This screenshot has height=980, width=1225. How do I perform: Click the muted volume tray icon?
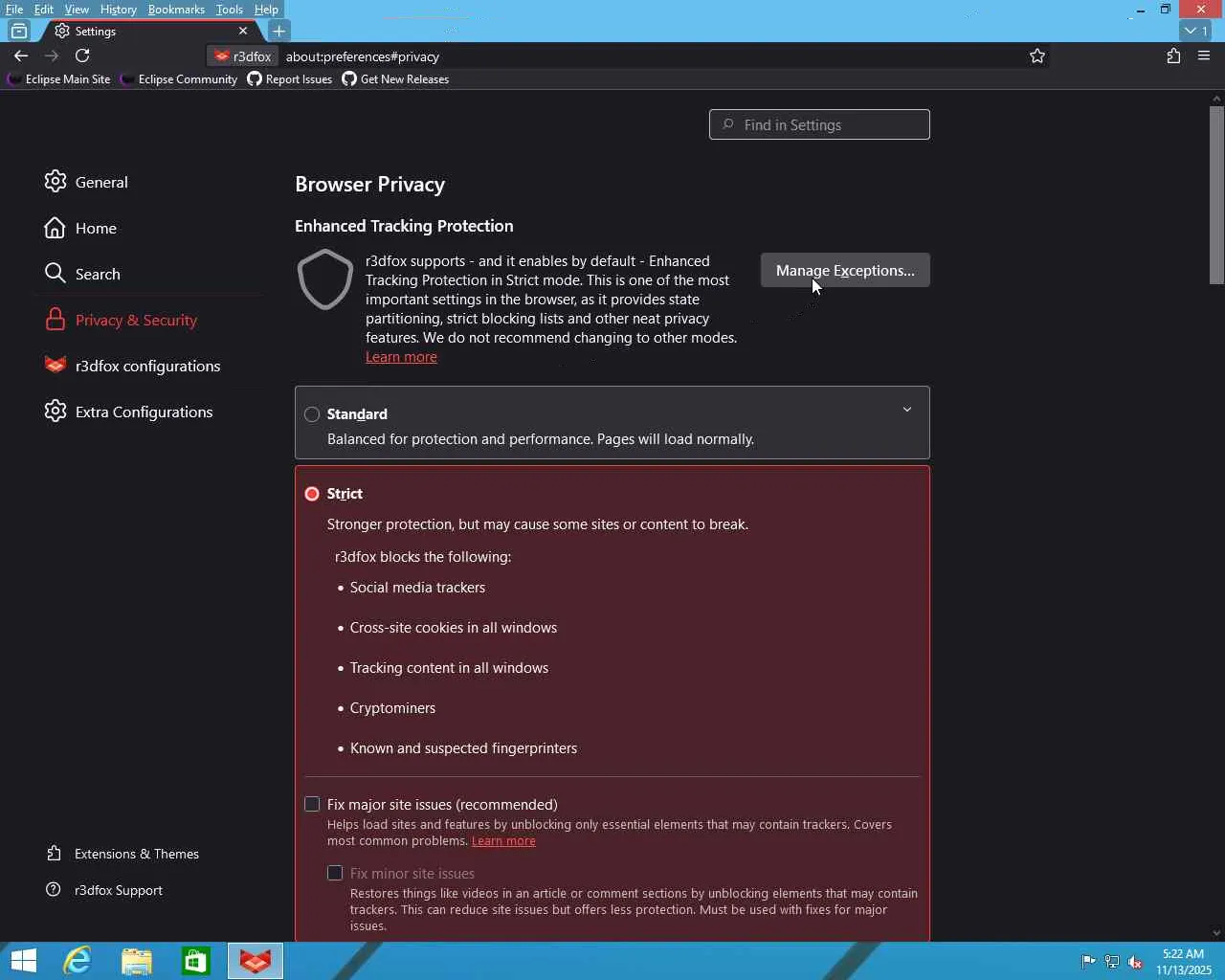coord(1135,962)
